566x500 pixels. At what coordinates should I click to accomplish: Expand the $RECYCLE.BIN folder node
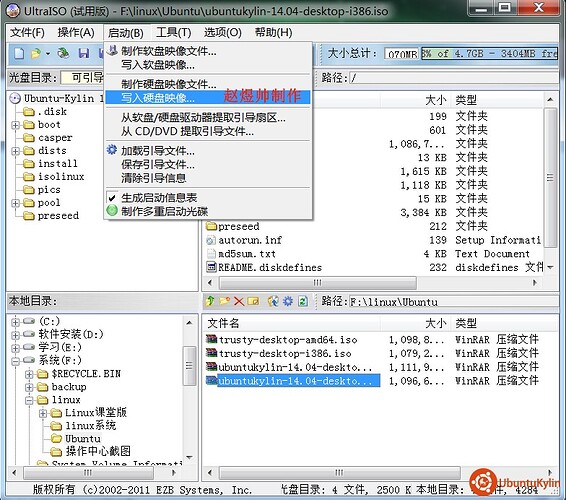point(29,374)
